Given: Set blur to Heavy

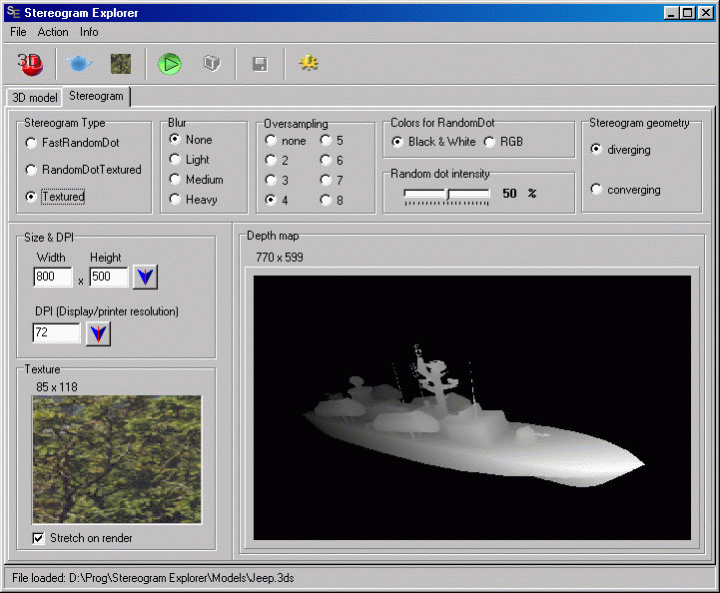Looking at the screenshot, I should [176, 199].
